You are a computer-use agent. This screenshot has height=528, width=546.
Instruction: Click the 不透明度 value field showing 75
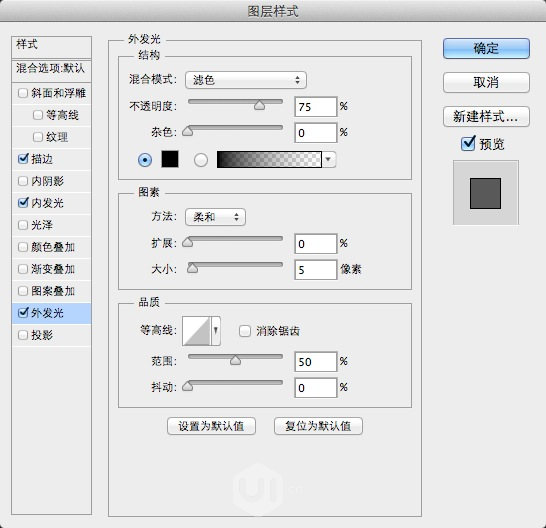315,107
